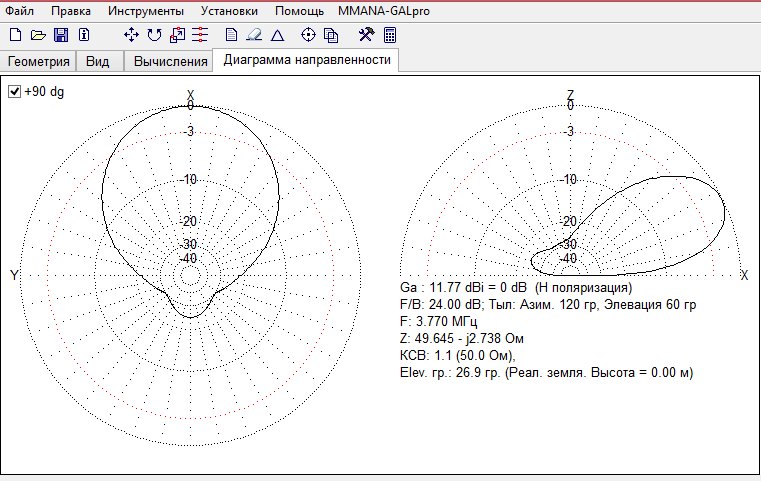Open a file with the folder icon
The width and height of the screenshot is (761, 481).
point(37,35)
